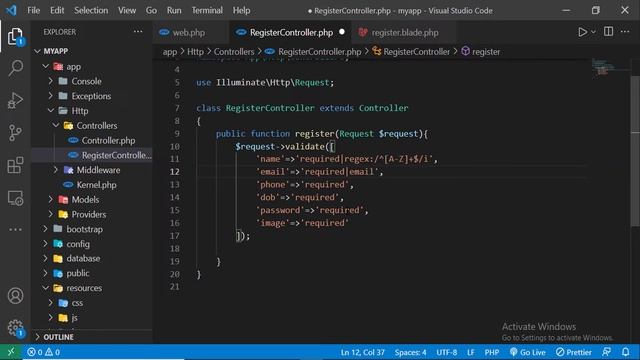Image resolution: width=640 pixels, height=360 pixels.
Task: Click the feedback icon in status bar
Action: [607, 352]
